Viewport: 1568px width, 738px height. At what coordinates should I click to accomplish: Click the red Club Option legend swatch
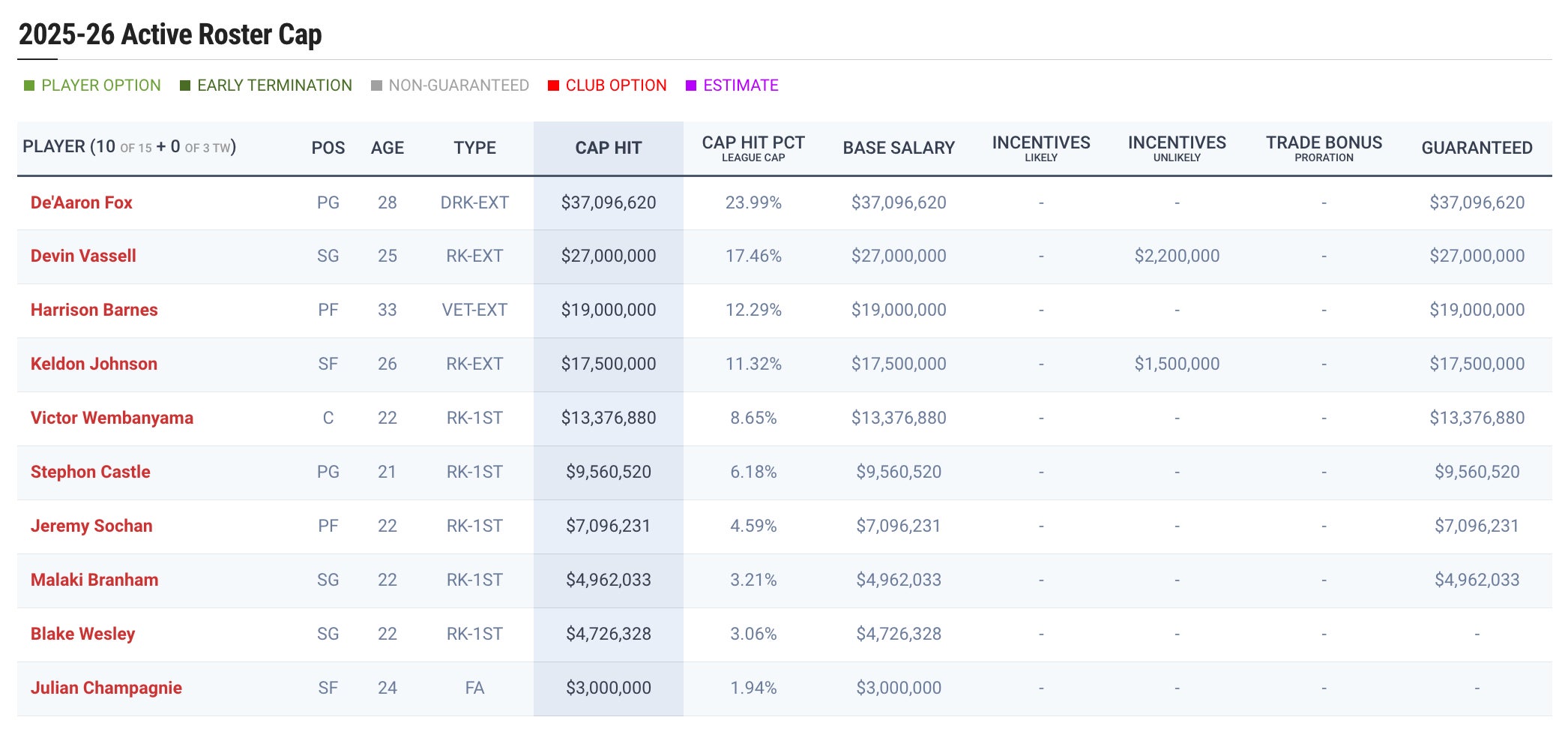click(x=553, y=85)
